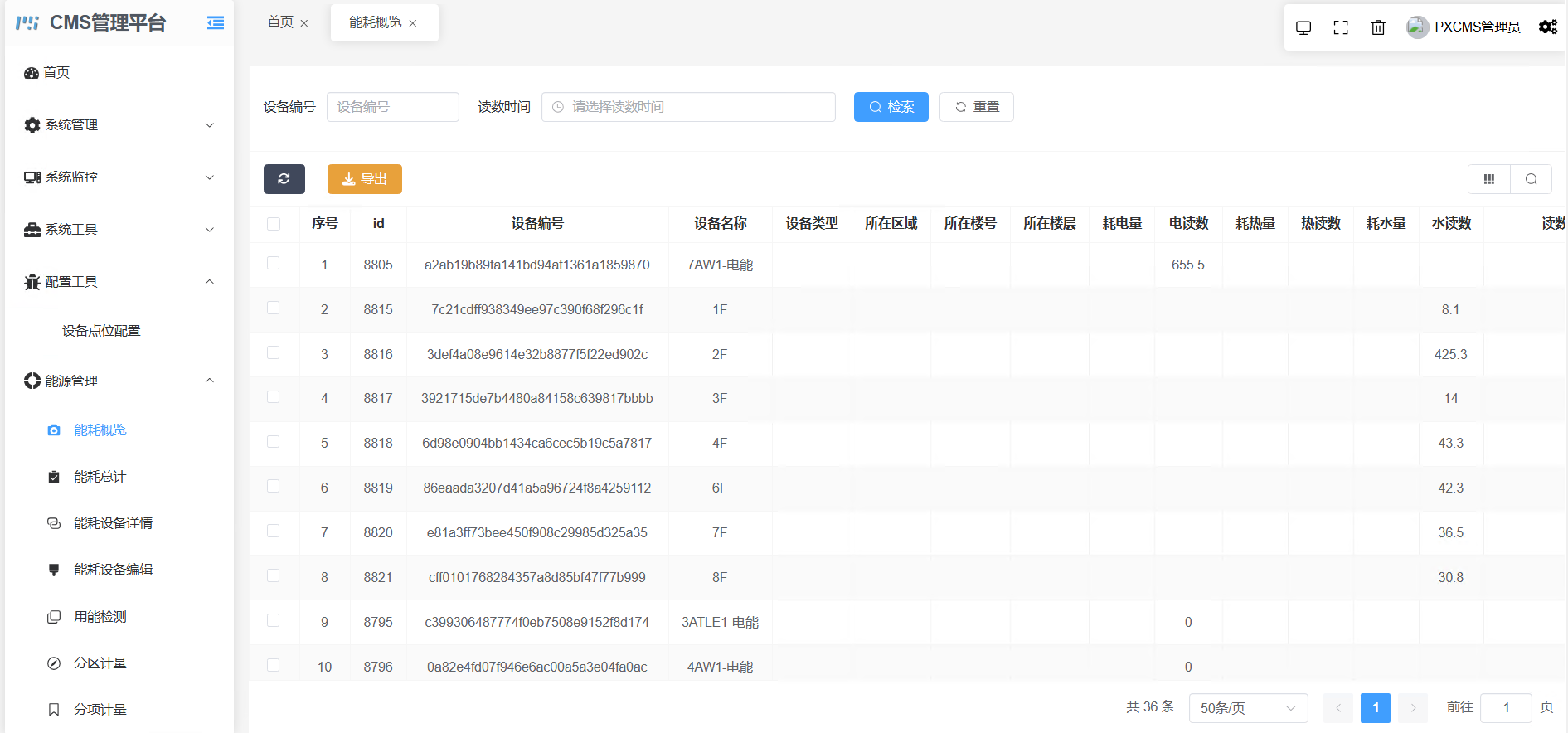Viewport: 1568px width, 733px height.
Task: Close the 能耗概览 tab with its x
Action: 413,23
